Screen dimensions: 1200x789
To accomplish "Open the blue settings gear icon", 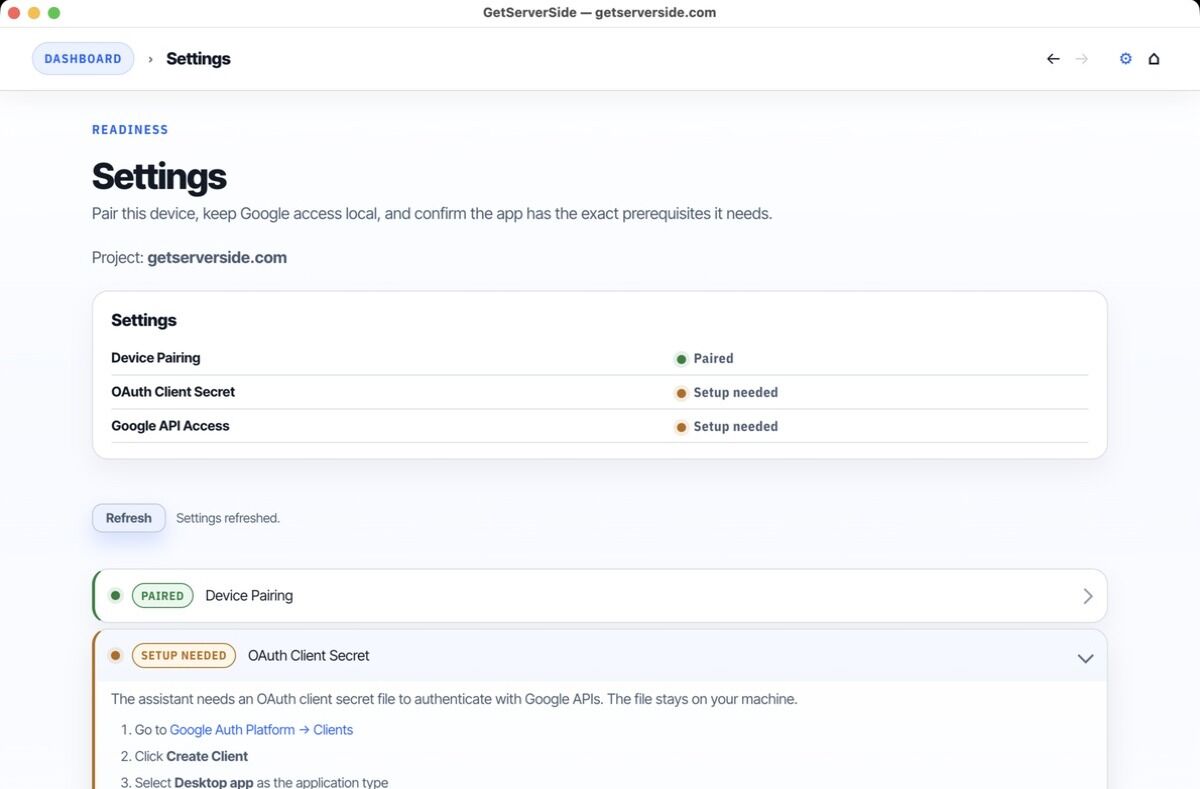I will coord(1125,58).
